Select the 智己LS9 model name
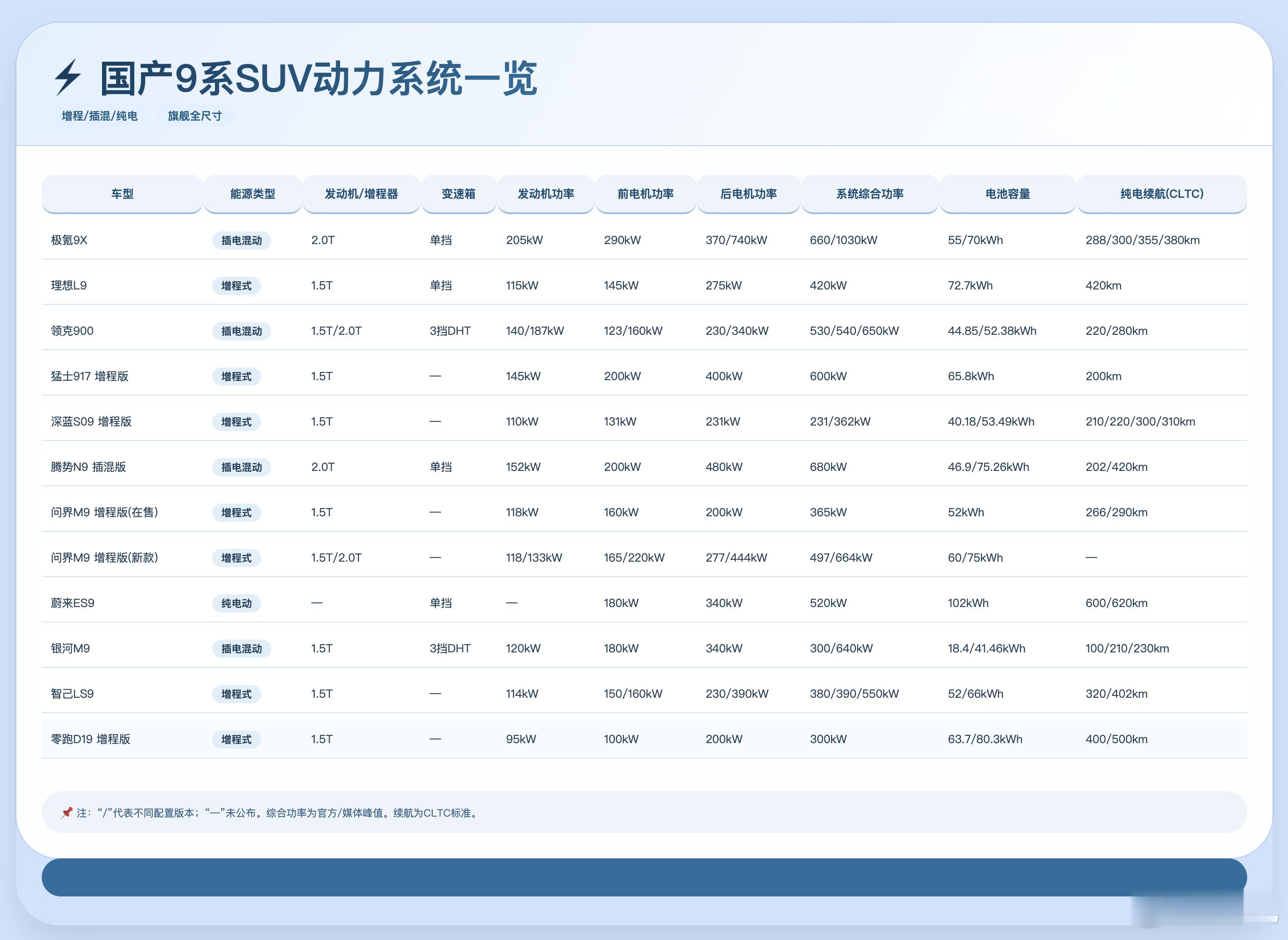Viewport: 1288px width, 940px height. (x=72, y=694)
